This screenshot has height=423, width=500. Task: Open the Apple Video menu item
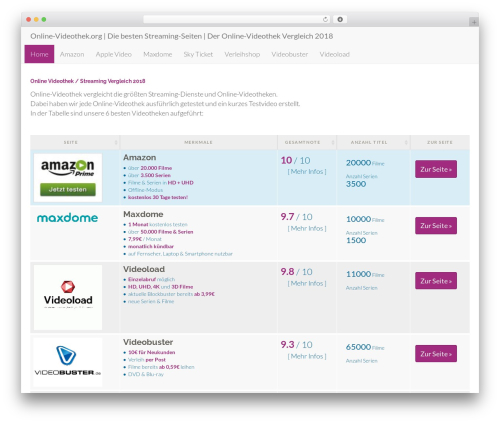coord(114,54)
